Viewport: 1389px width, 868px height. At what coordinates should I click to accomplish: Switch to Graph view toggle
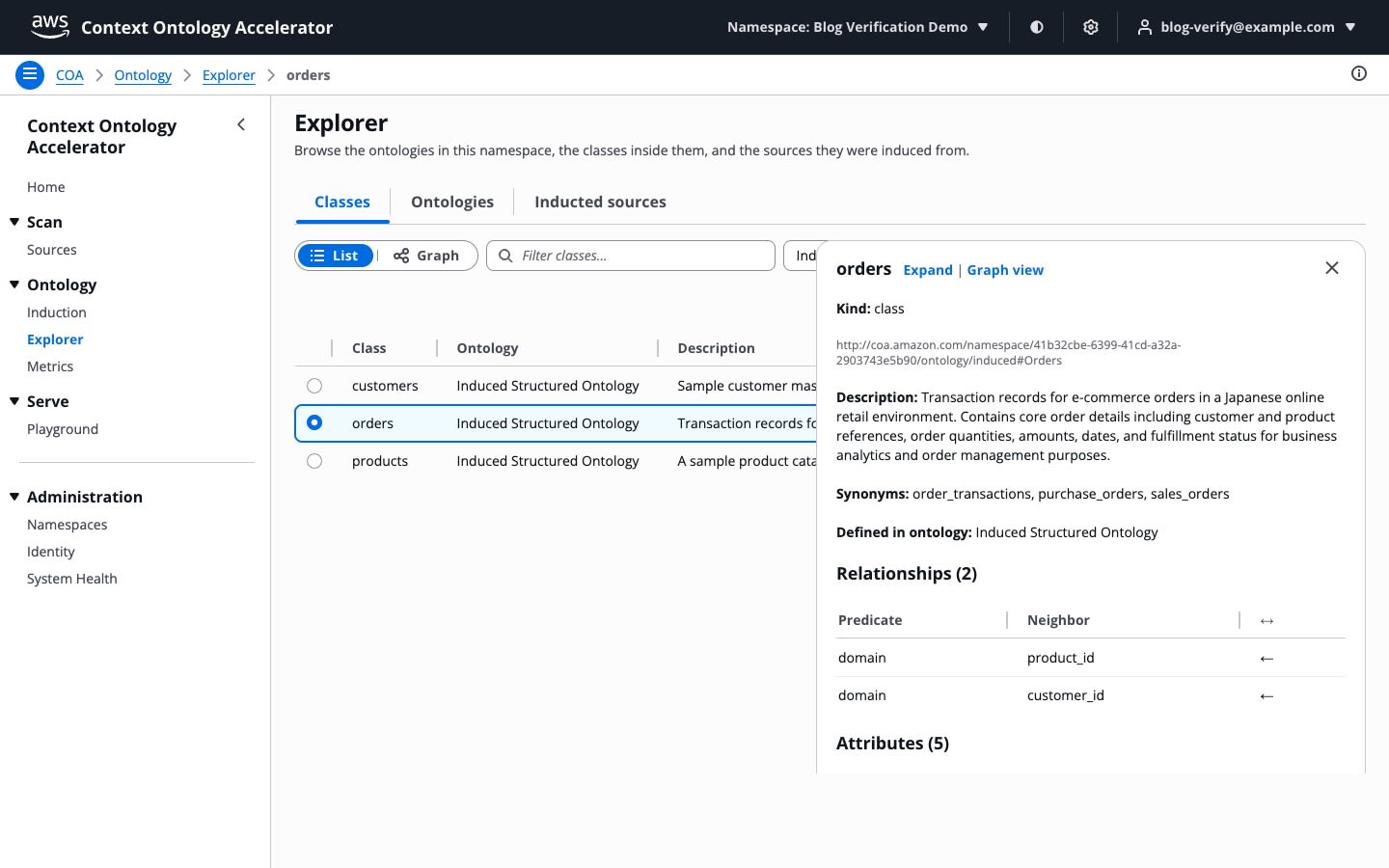point(426,256)
